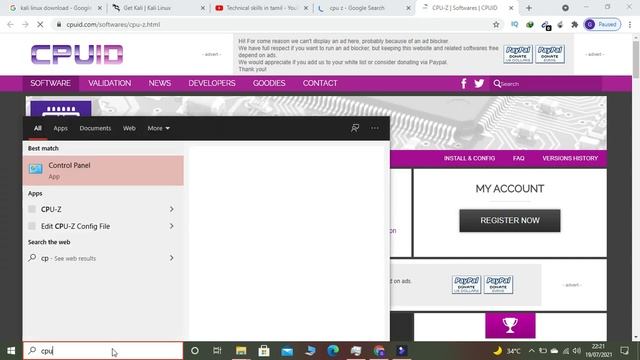Launch CPU-Z app from search results
This screenshot has width=640, height=360.
pyautogui.click(x=96, y=209)
